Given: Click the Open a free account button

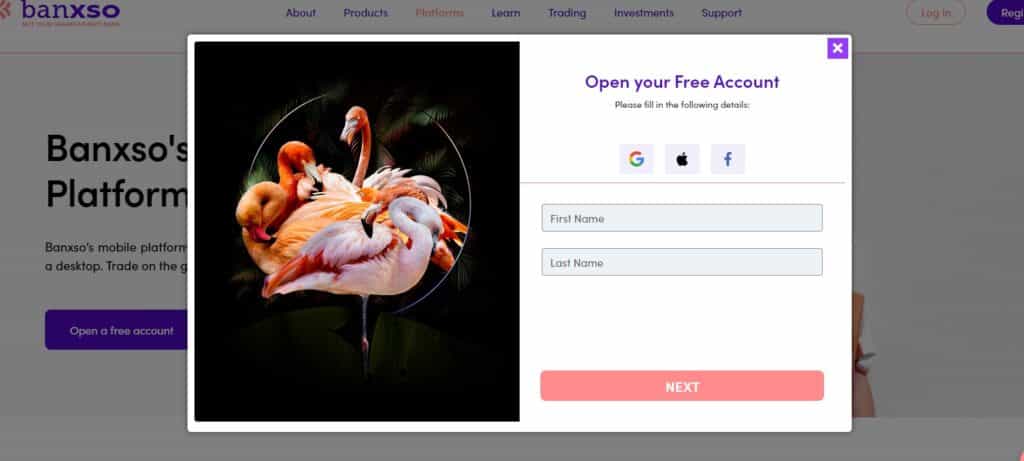Looking at the screenshot, I should coord(116,330).
